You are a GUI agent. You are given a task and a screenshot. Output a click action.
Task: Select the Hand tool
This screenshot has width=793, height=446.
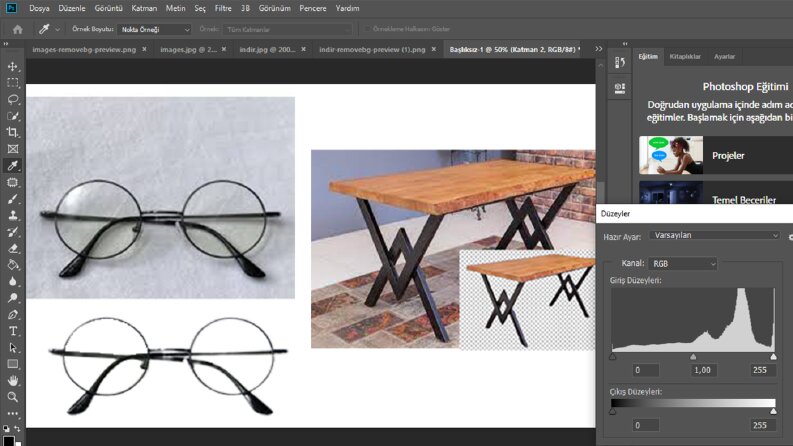coord(13,380)
